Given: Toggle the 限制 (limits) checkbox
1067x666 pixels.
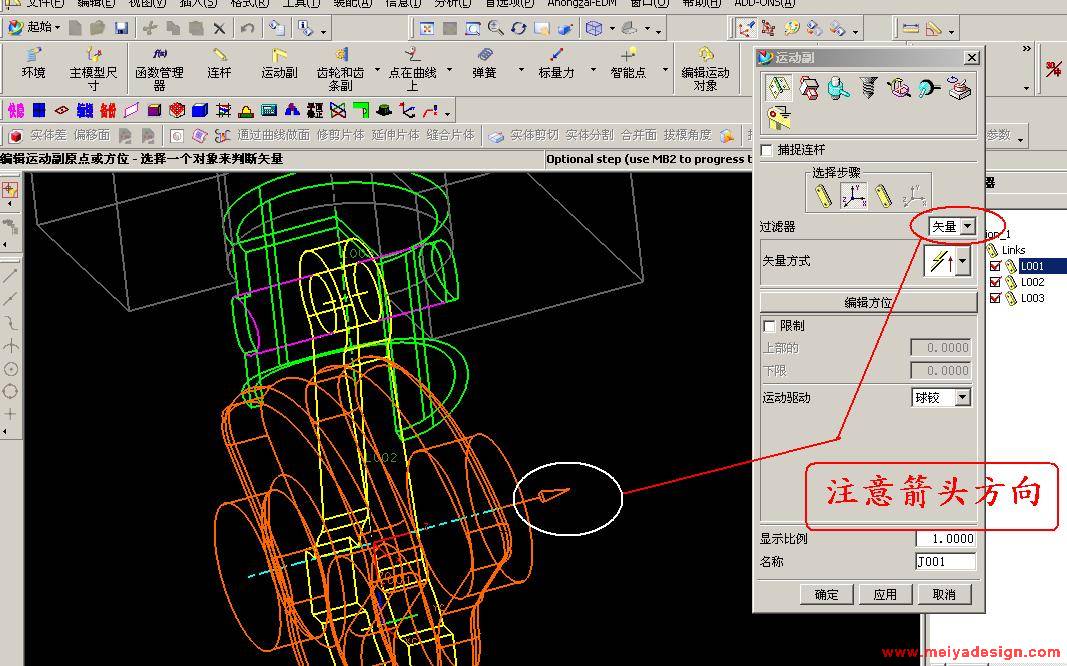Looking at the screenshot, I should click(x=769, y=326).
